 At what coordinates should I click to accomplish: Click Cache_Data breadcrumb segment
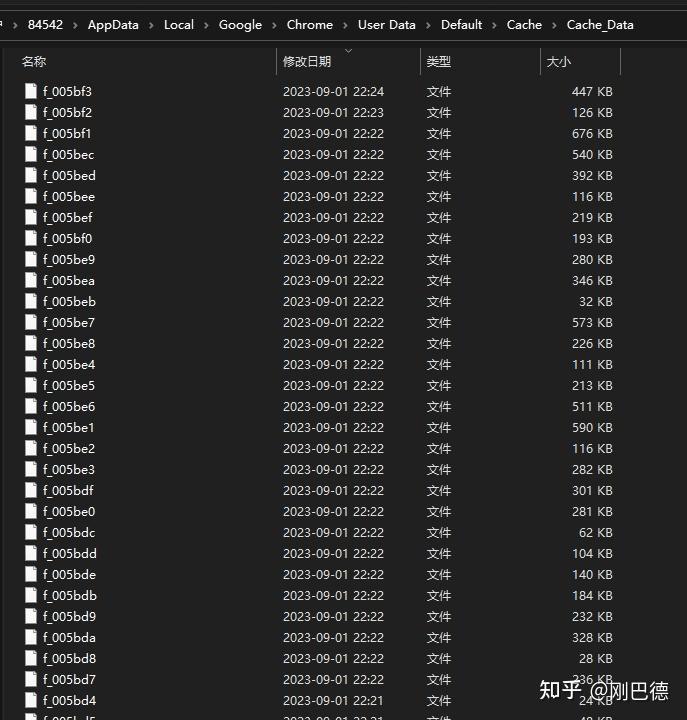click(600, 25)
